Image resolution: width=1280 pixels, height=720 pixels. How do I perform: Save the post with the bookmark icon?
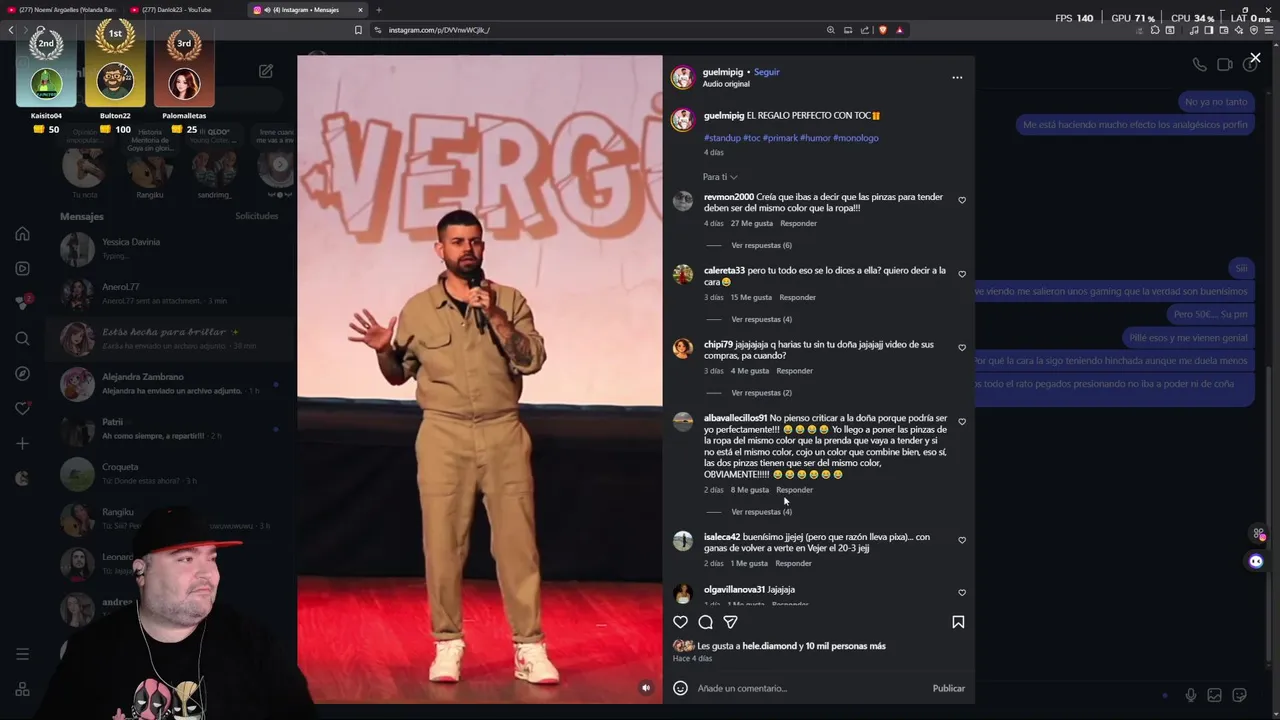point(958,622)
